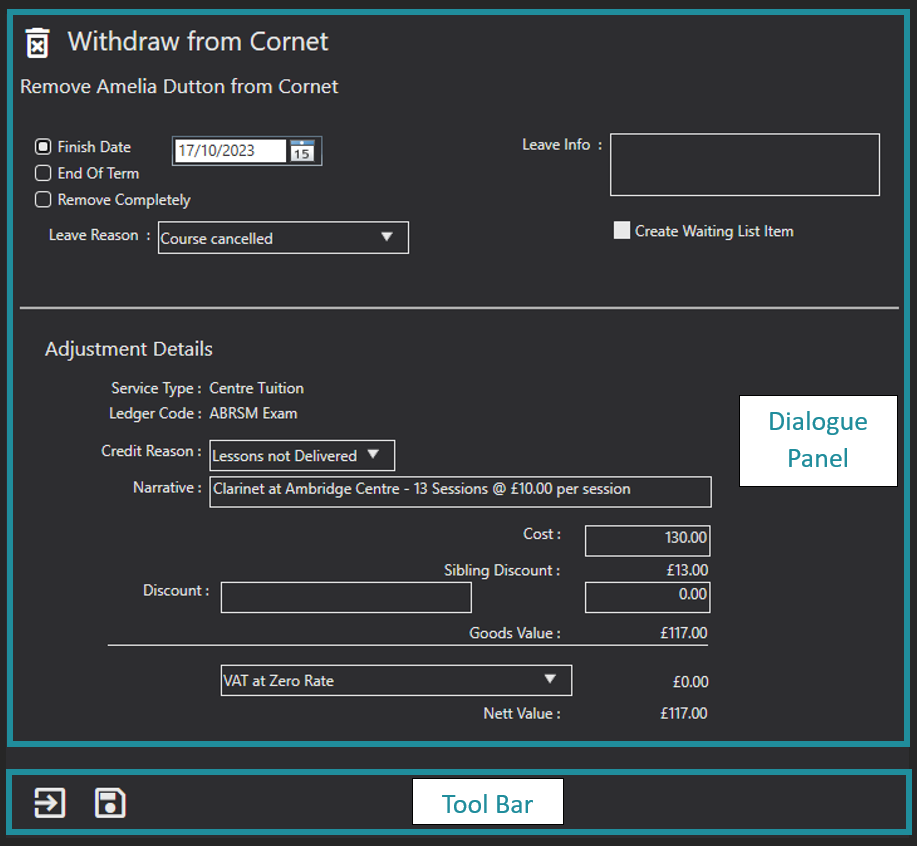Click the Cost field showing 130.00
This screenshot has width=917, height=846.
tap(647, 540)
